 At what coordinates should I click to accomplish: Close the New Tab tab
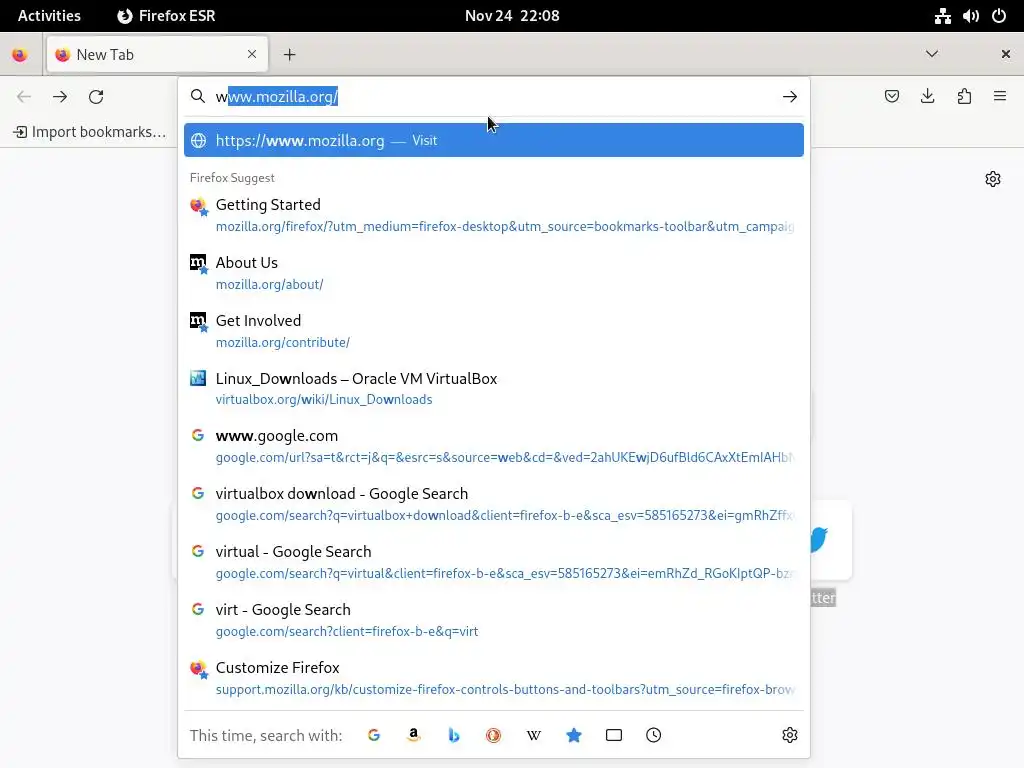coord(252,54)
